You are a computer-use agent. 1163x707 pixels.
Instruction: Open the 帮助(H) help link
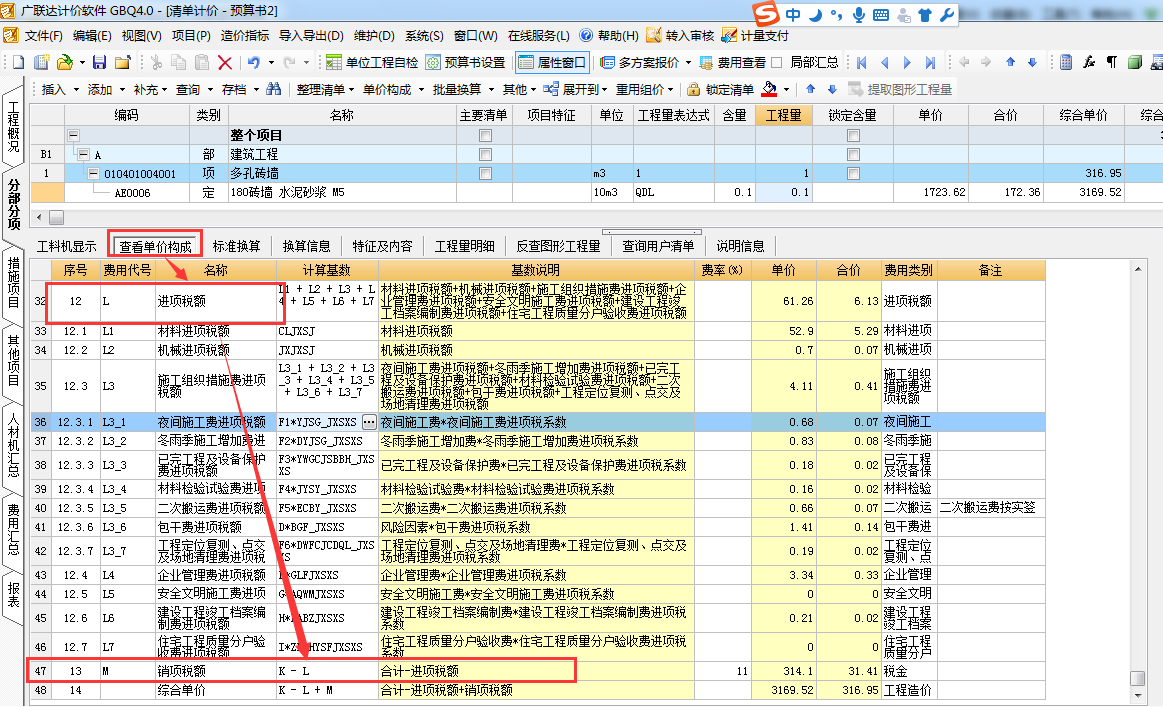609,36
